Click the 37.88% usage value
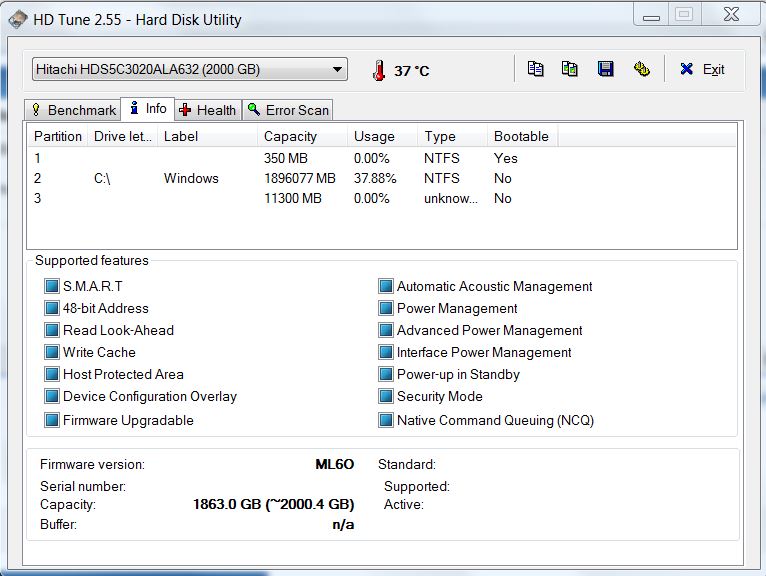Viewport: 766px width, 576px height. pos(375,178)
